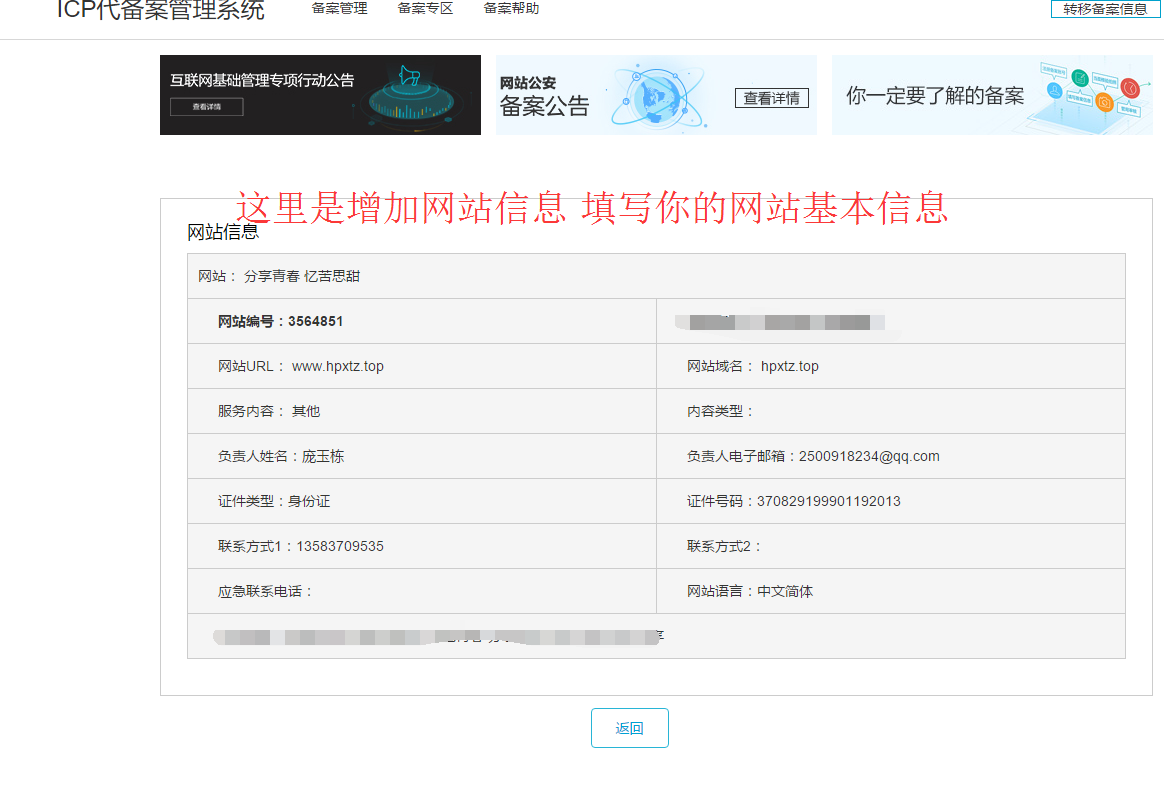Click 查看详情 in 网站公安备案公告 banner
This screenshot has height=786, width=1164.
point(771,98)
